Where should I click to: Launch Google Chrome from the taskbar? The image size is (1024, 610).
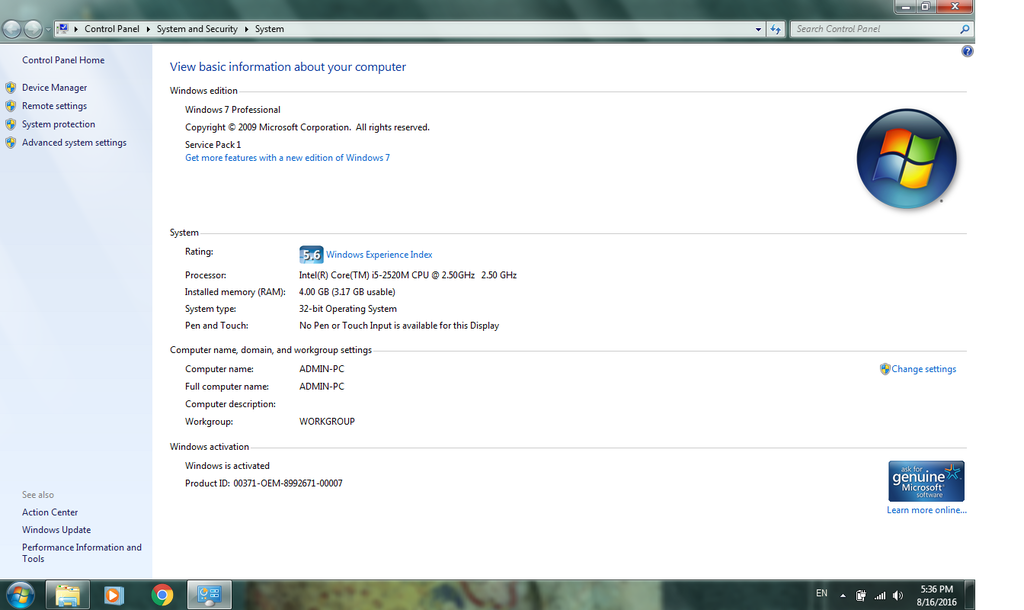point(162,595)
